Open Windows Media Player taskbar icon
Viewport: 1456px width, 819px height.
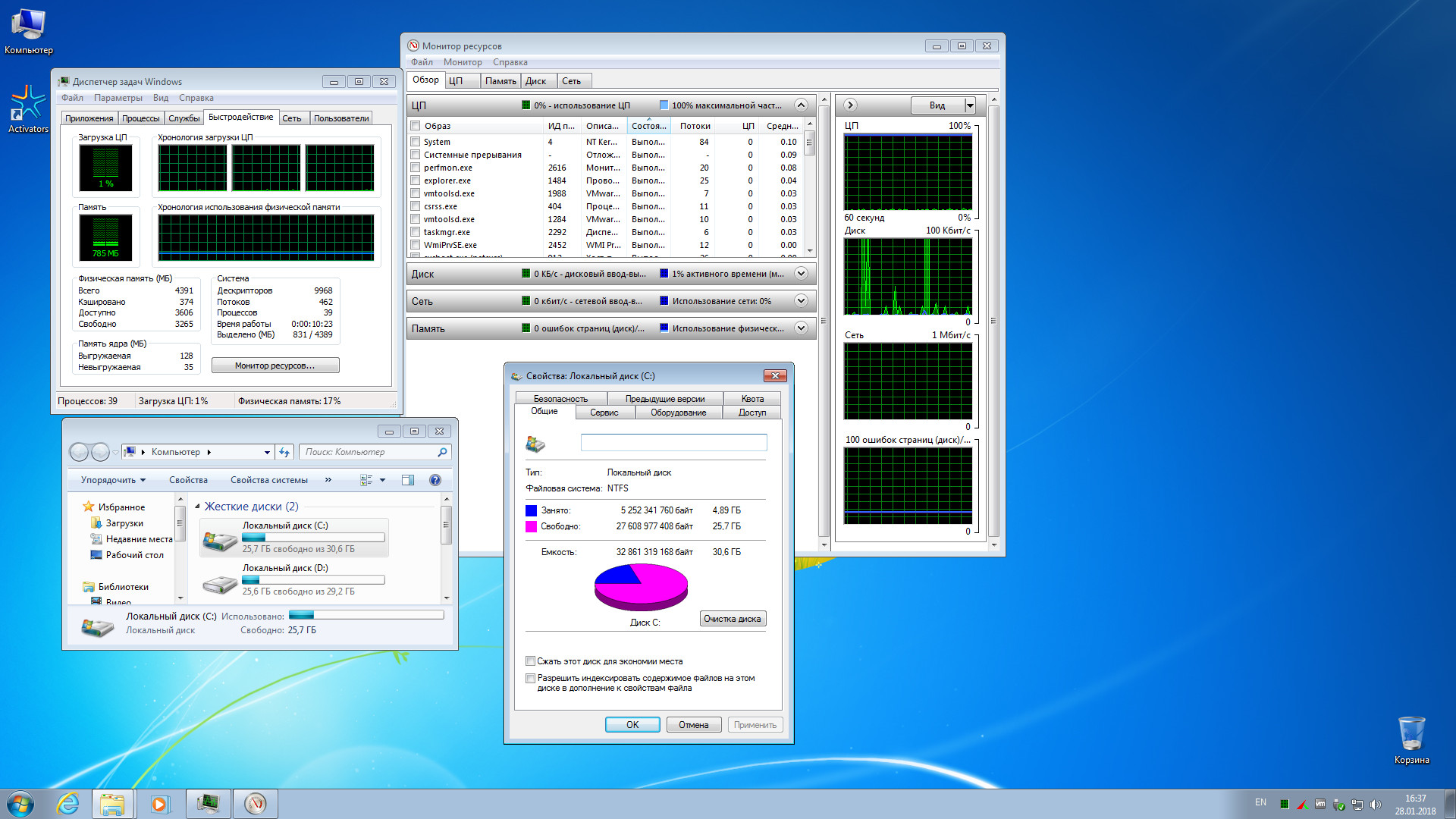click(160, 804)
